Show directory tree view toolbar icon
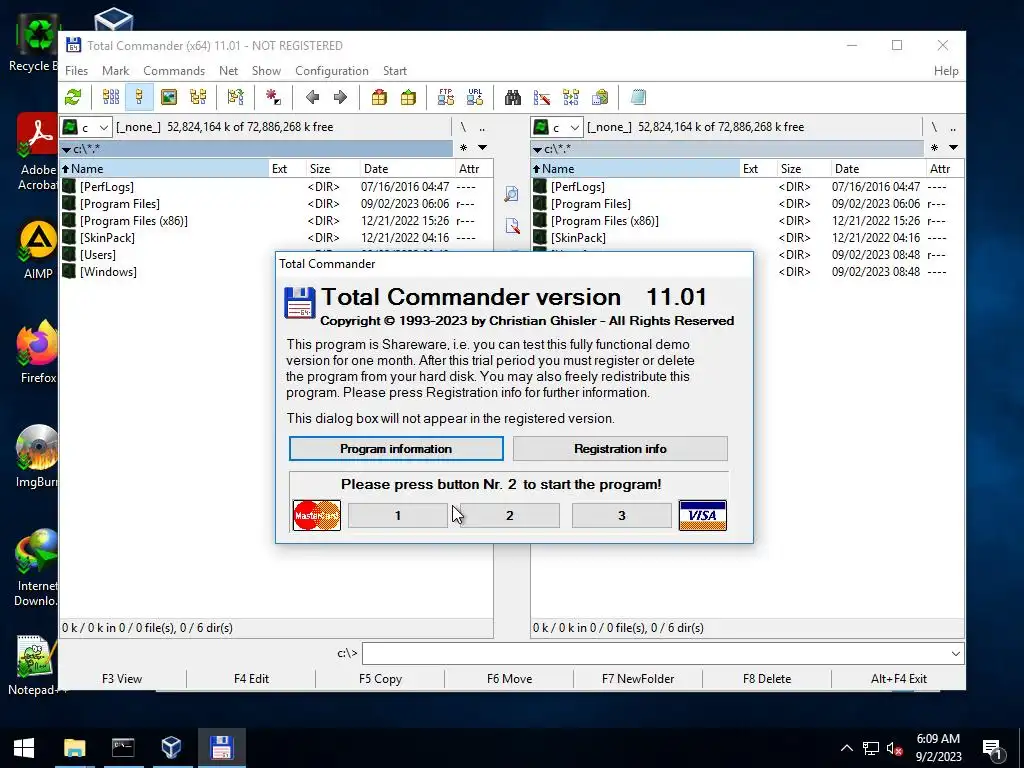Image resolution: width=1024 pixels, height=768 pixels. point(198,97)
